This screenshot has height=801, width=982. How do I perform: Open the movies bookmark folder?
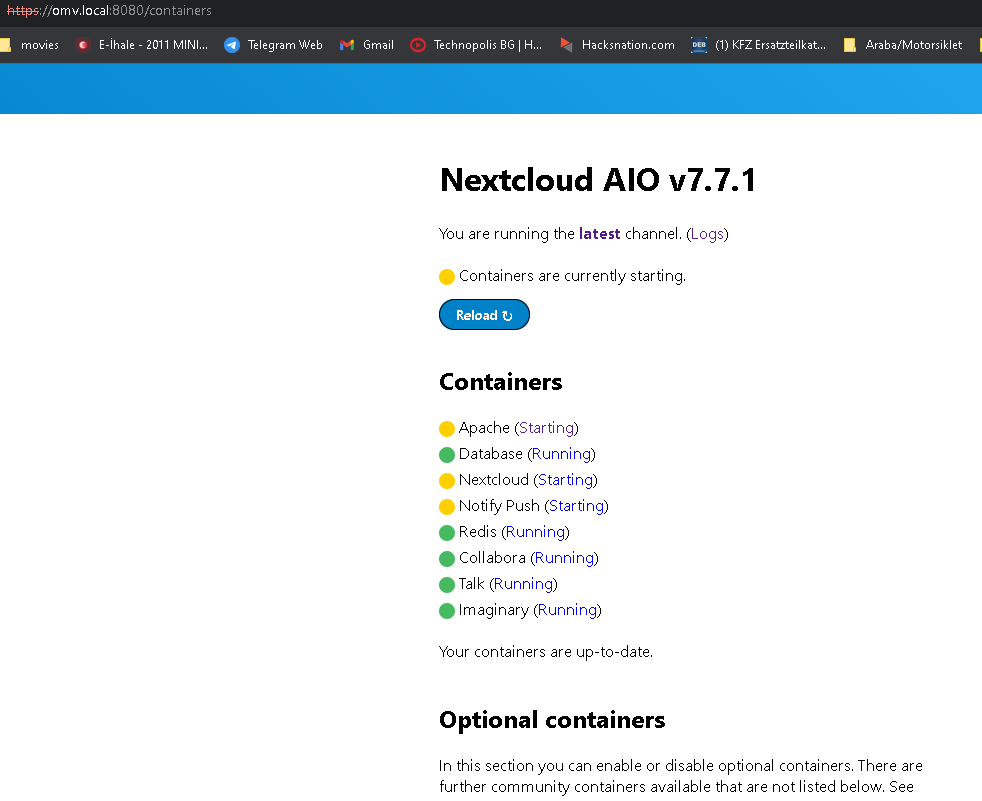[30, 45]
